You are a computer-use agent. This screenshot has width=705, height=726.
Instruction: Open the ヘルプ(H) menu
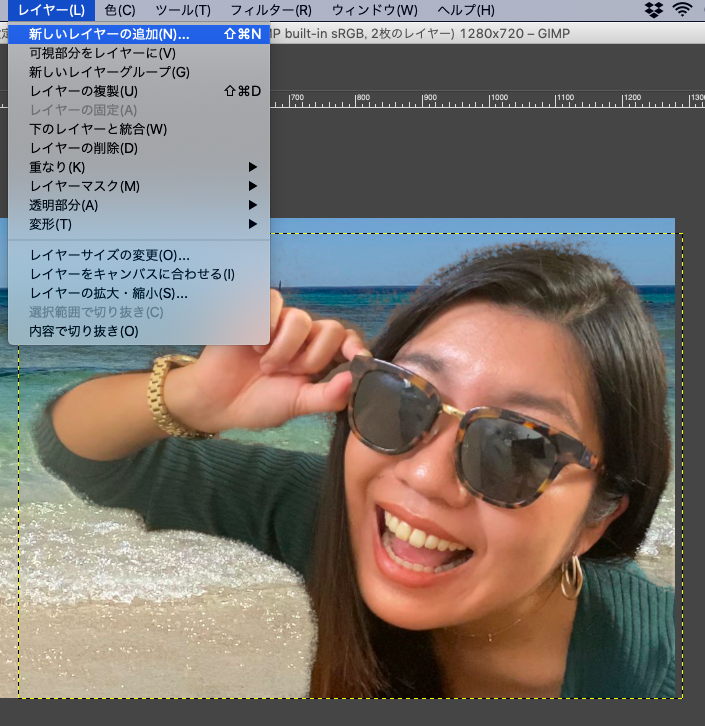tap(466, 10)
